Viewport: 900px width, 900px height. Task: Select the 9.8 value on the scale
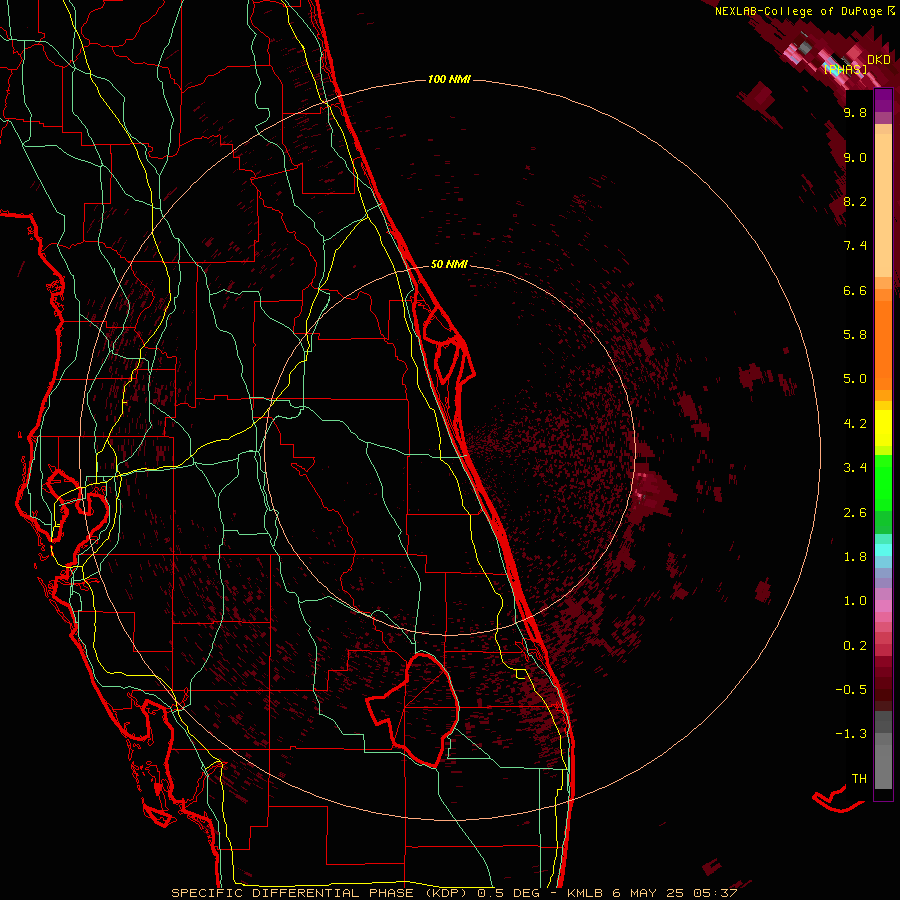[x=855, y=112]
